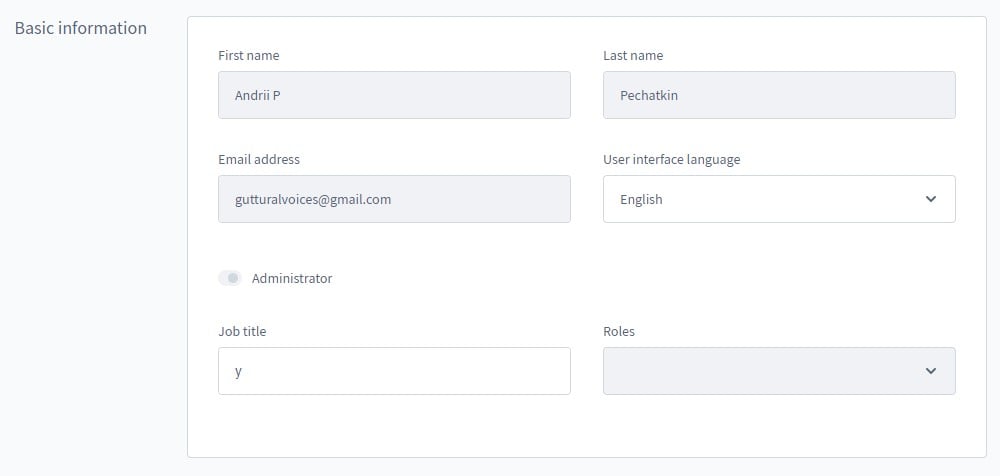Click the Last name field showing Pechatkin
Screen dimensions: 1000x476
click(779, 95)
